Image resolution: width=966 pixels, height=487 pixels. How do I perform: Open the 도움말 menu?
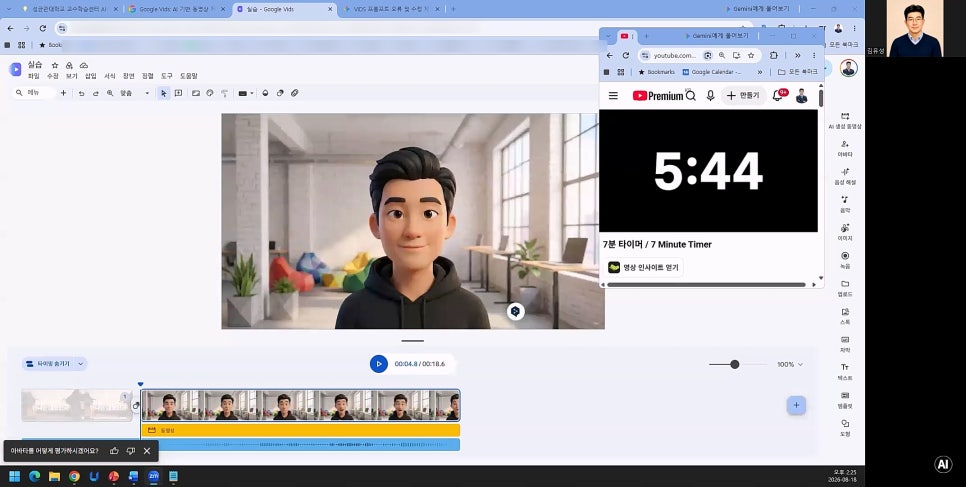(x=189, y=76)
